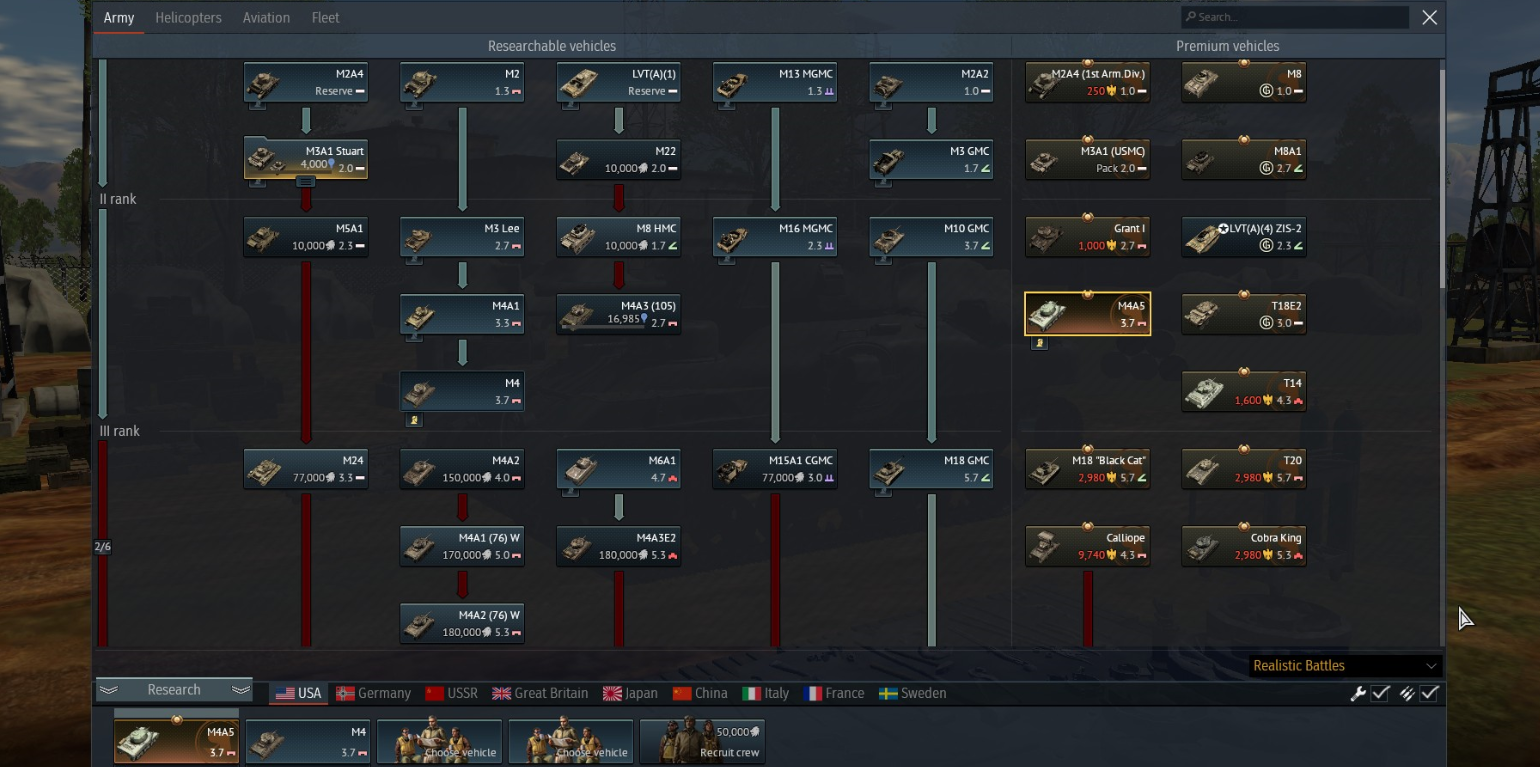
Task: Choose the M5A1 light tank card
Action: [x=306, y=237]
